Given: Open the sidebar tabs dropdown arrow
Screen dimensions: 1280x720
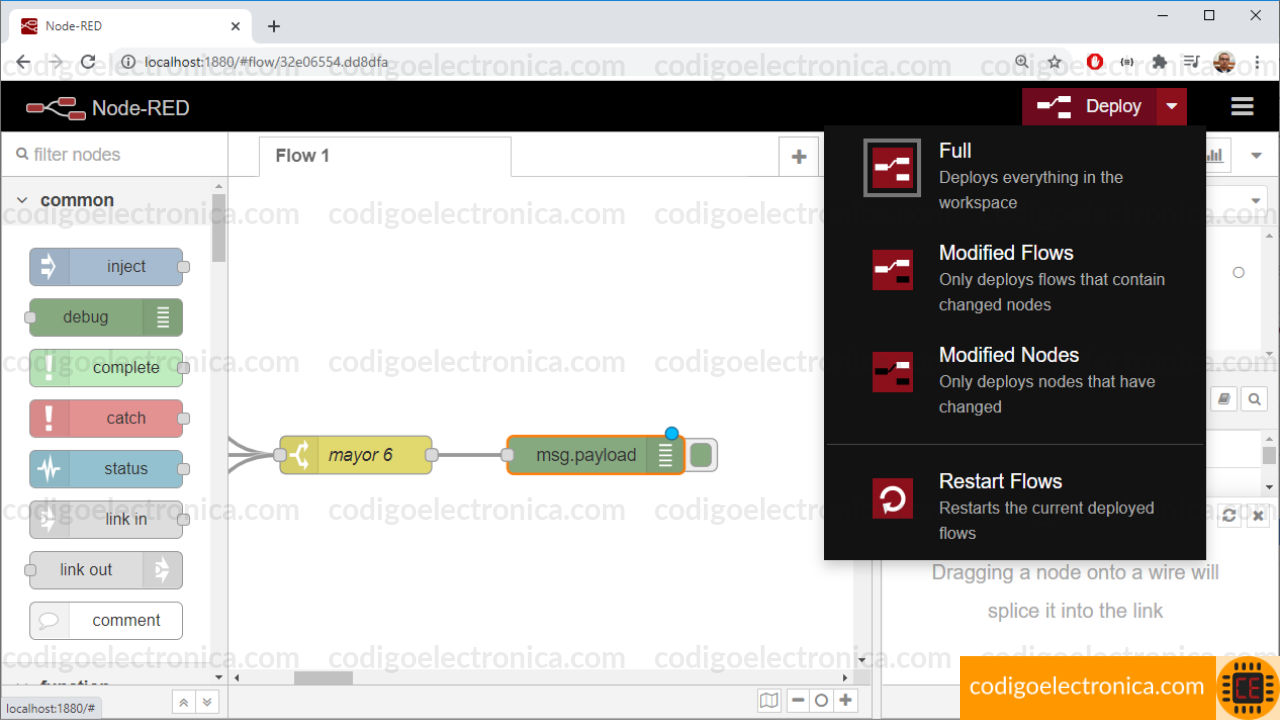Looking at the screenshot, I should tap(1257, 156).
